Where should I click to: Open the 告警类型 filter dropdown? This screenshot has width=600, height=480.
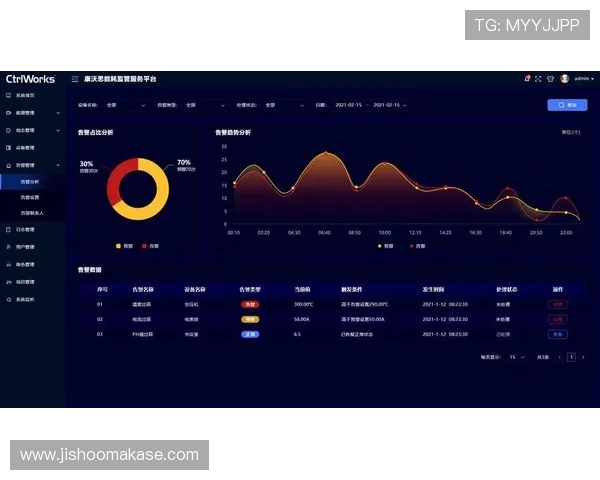tap(203, 104)
